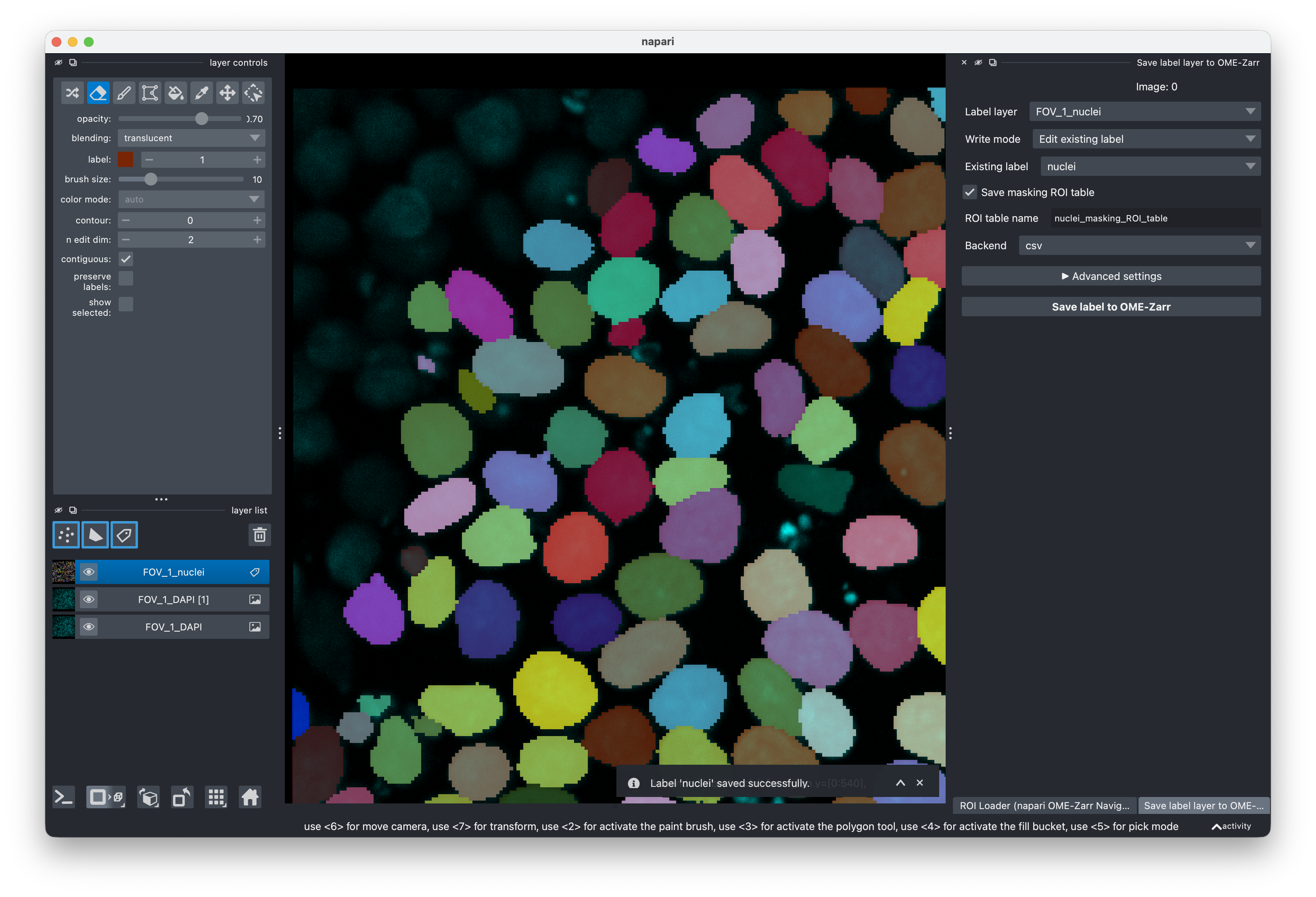Hide the FOV_1_nuclei layer
The image size is (1316, 897).
pyautogui.click(x=89, y=572)
